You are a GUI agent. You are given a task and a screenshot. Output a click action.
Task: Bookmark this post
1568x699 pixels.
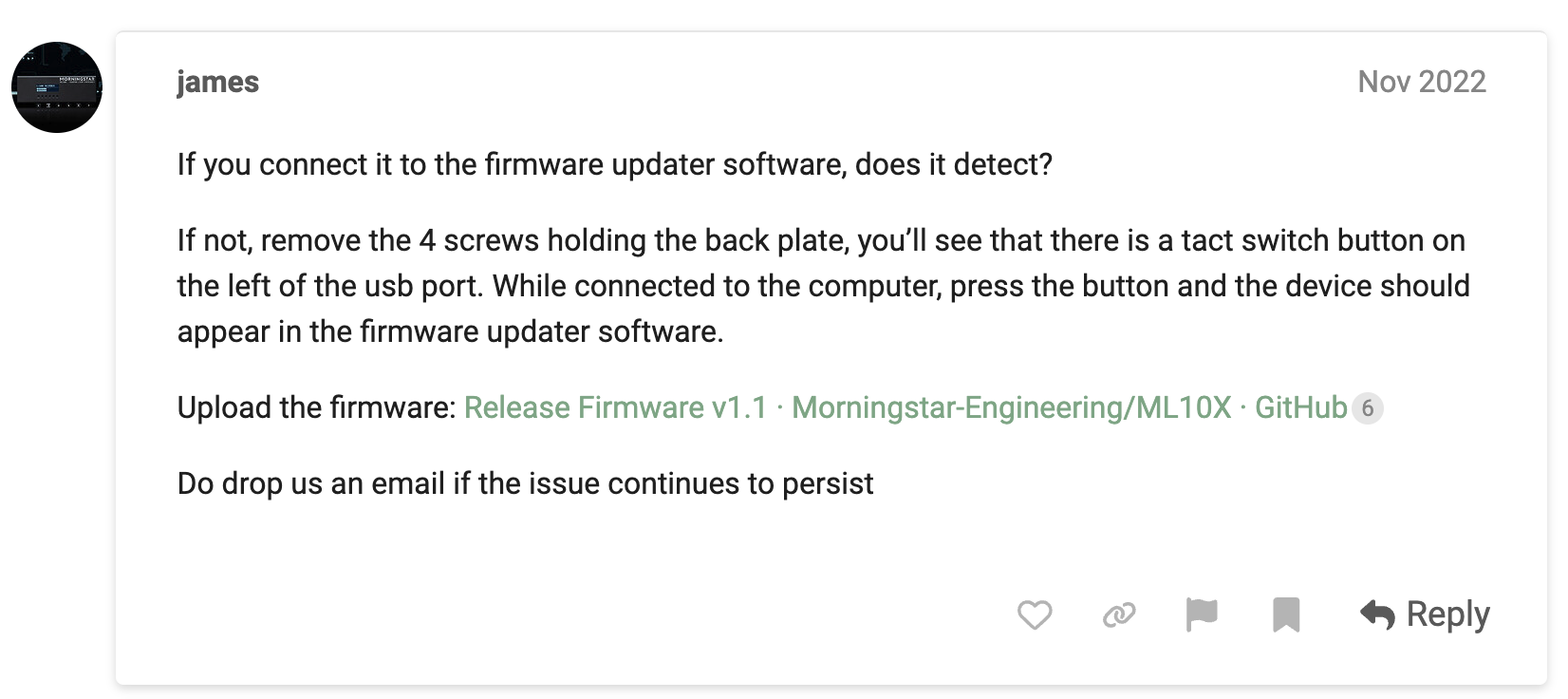[x=1286, y=615]
